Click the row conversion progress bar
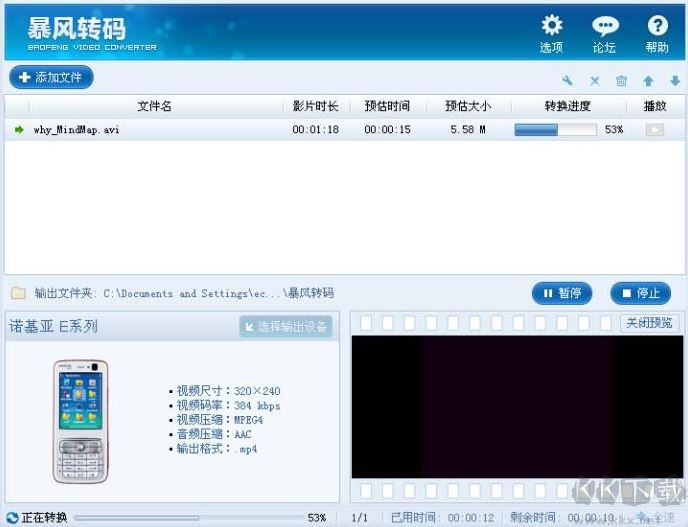688x527 pixels. [x=555, y=129]
